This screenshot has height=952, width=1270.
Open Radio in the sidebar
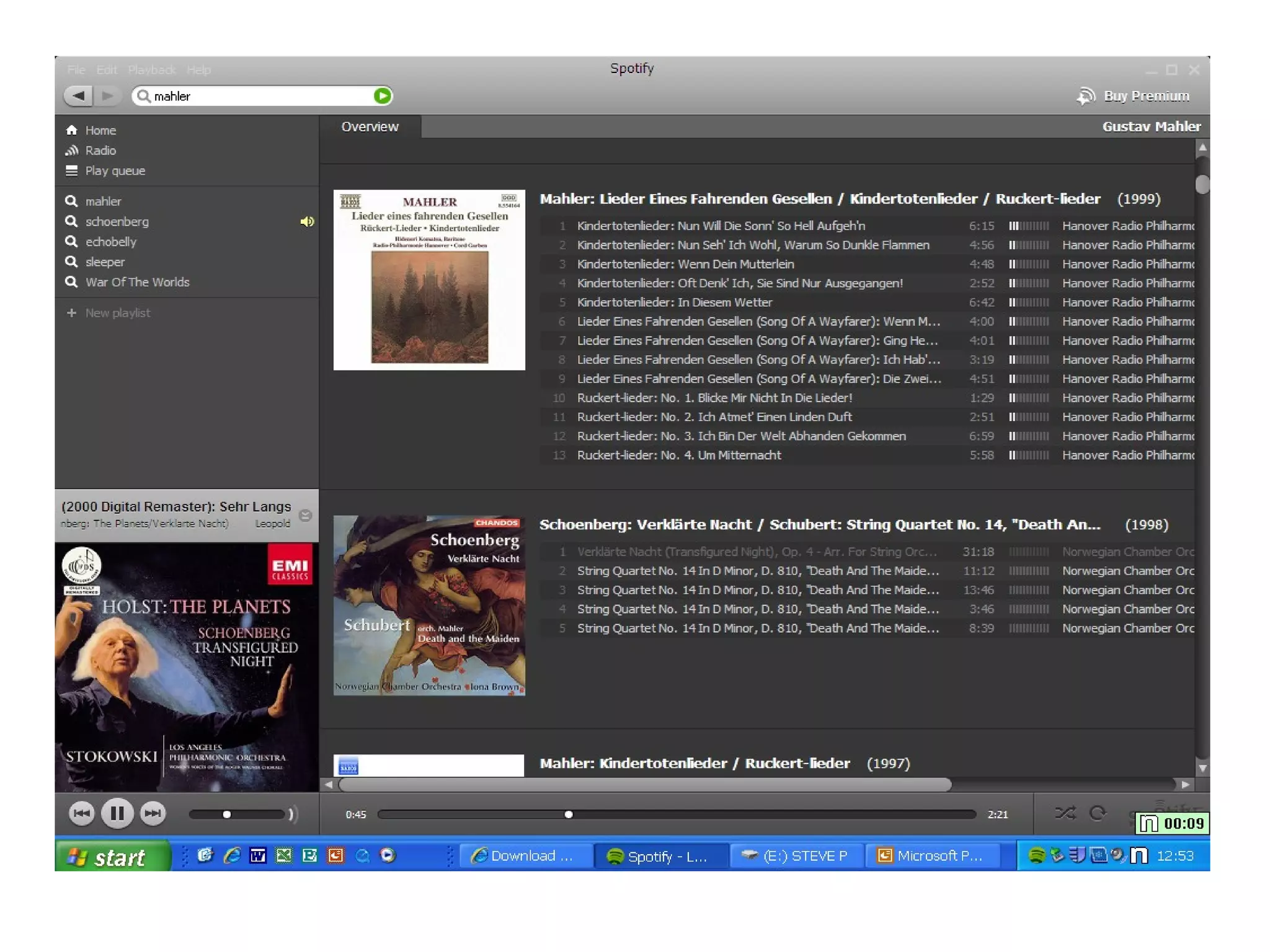pos(100,151)
